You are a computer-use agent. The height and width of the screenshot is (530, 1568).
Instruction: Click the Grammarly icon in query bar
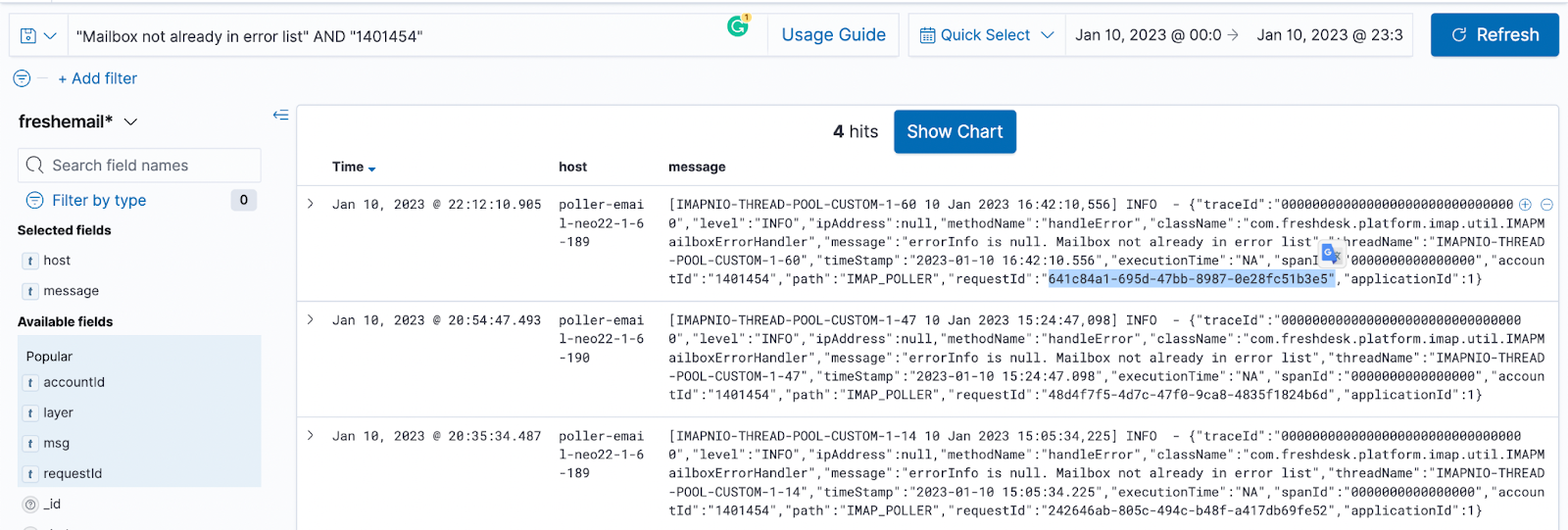739,26
